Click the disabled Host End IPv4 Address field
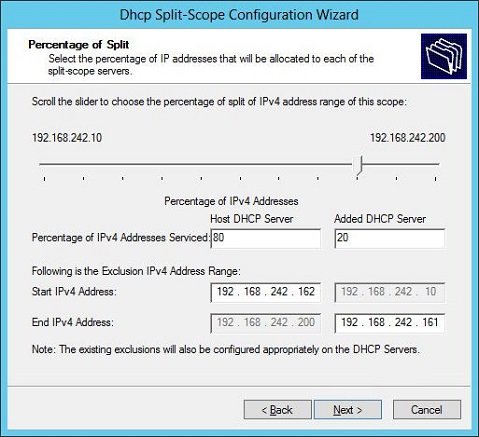The width and height of the screenshot is (479, 437). tap(266, 323)
